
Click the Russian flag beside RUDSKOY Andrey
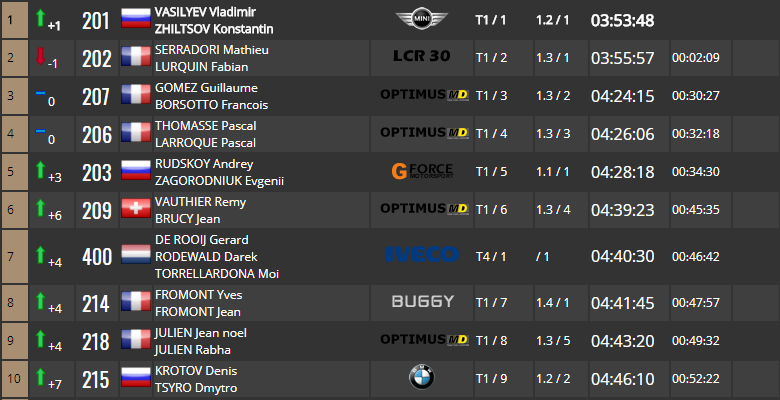pos(136,170)
